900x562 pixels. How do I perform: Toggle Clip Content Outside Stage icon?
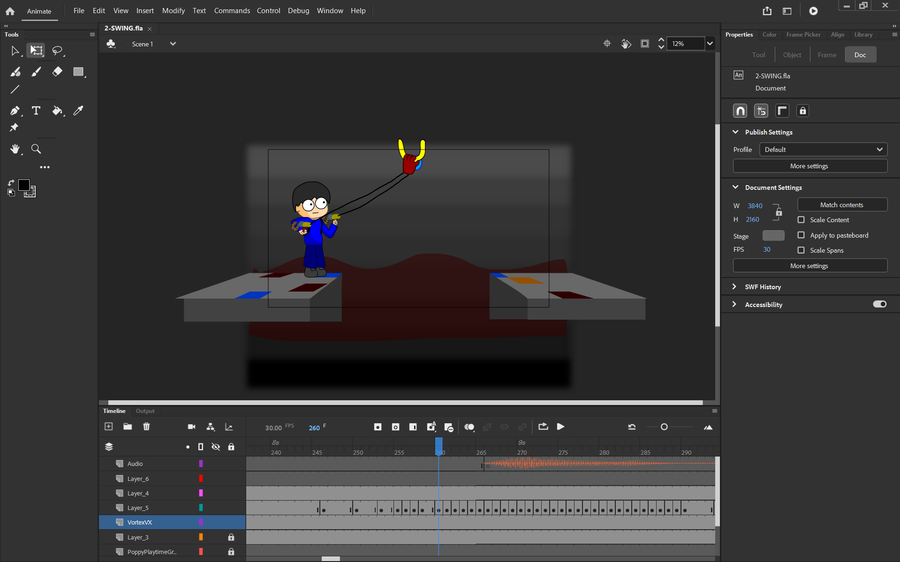pos(645,44)
